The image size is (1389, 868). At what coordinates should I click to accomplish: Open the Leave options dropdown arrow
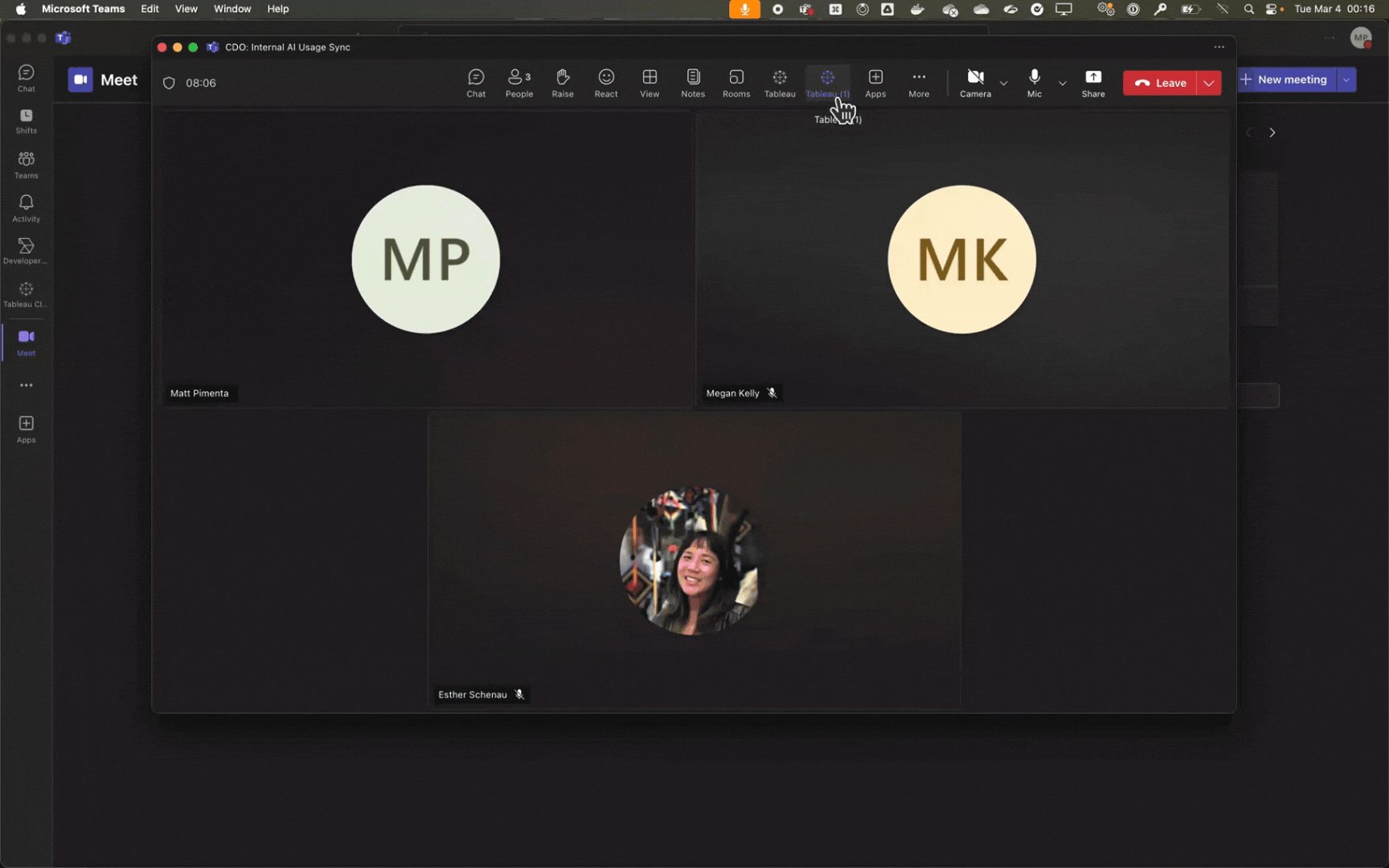(x=1209, y=83)
